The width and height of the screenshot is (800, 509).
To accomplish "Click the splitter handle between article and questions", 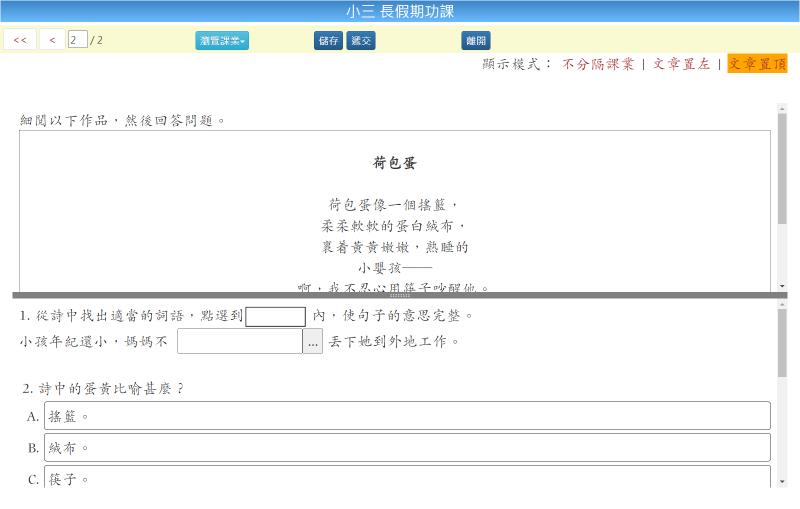I will point(400,296).
